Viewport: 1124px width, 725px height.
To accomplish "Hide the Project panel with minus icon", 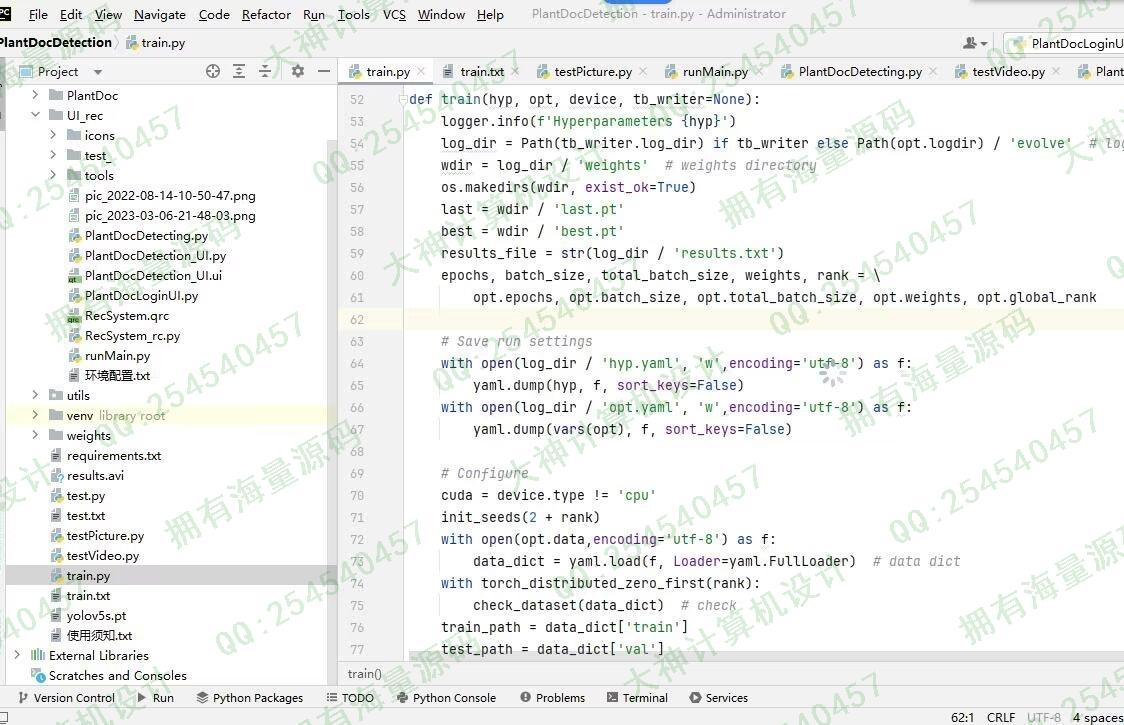I will coord(324,71).
